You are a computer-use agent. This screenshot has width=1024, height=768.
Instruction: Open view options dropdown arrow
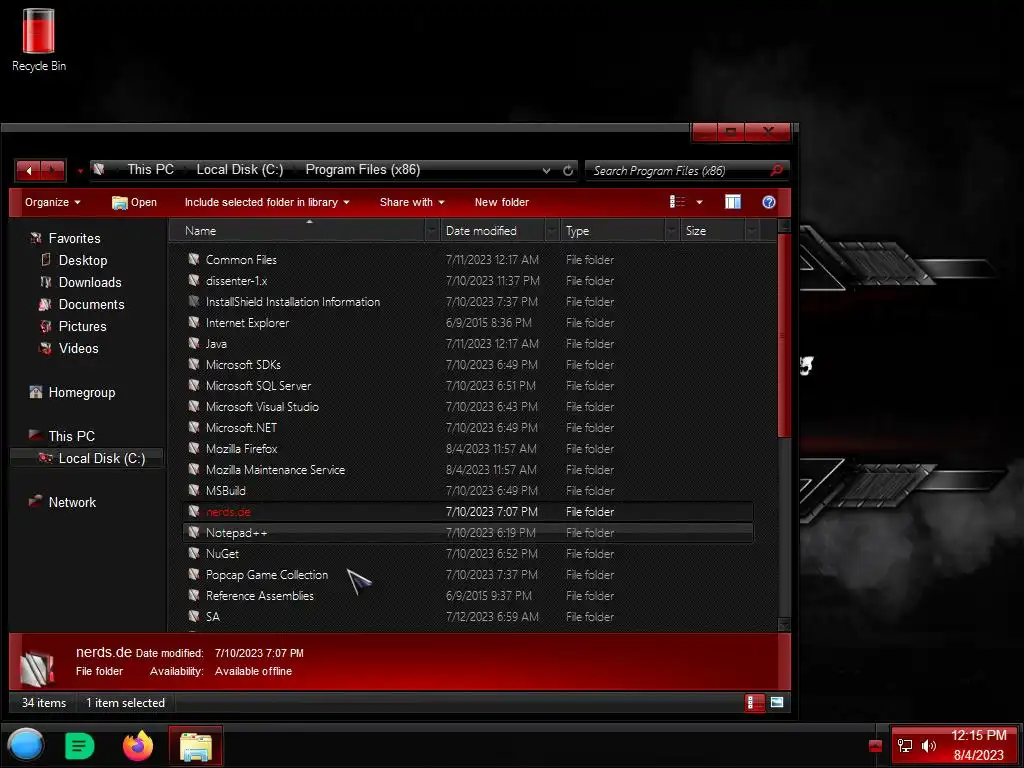(699, 202)
